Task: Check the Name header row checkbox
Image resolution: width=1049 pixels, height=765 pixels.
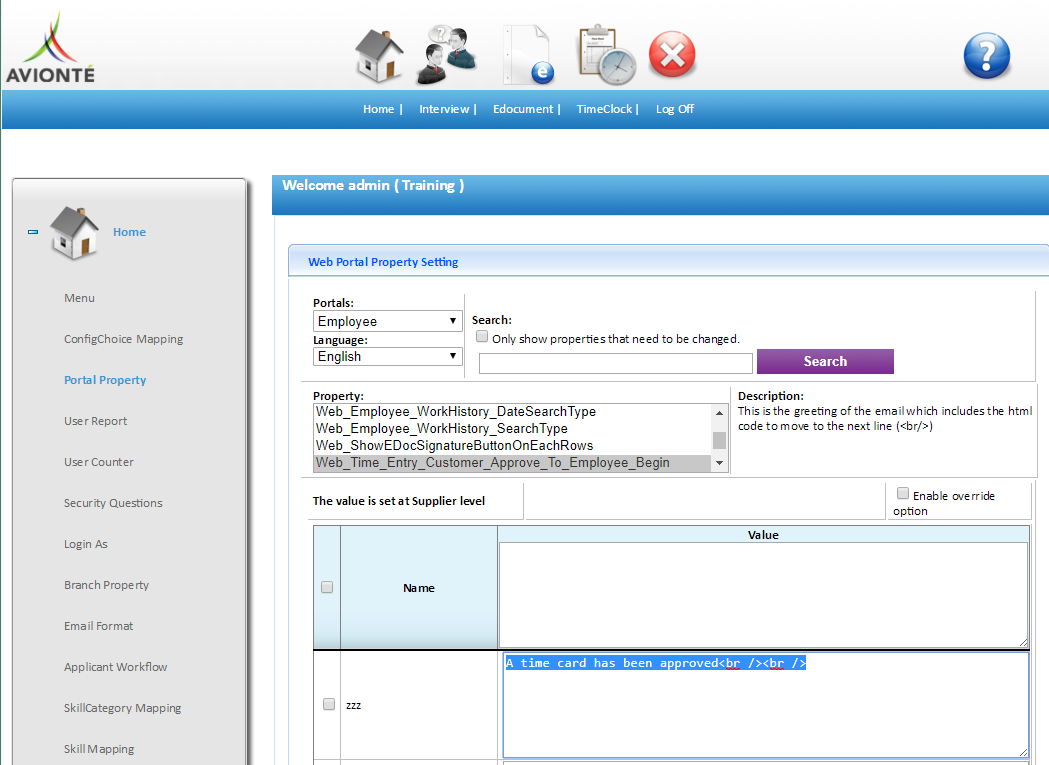Action: (326, 587)
